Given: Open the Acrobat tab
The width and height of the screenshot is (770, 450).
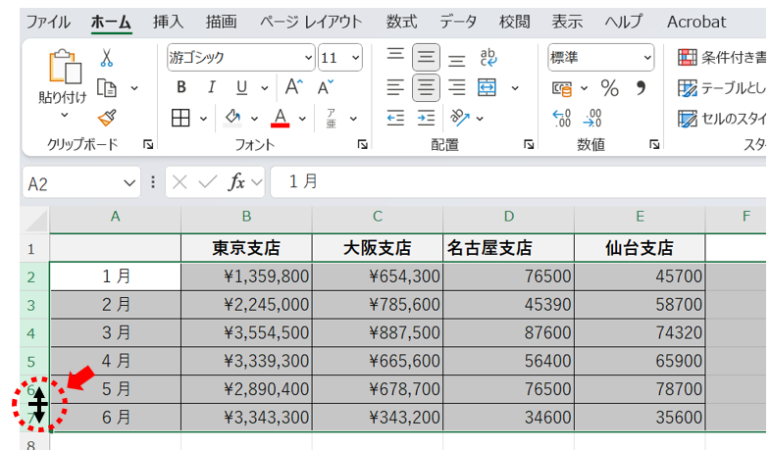Looking at the screenshot, I should pos(696,22).
